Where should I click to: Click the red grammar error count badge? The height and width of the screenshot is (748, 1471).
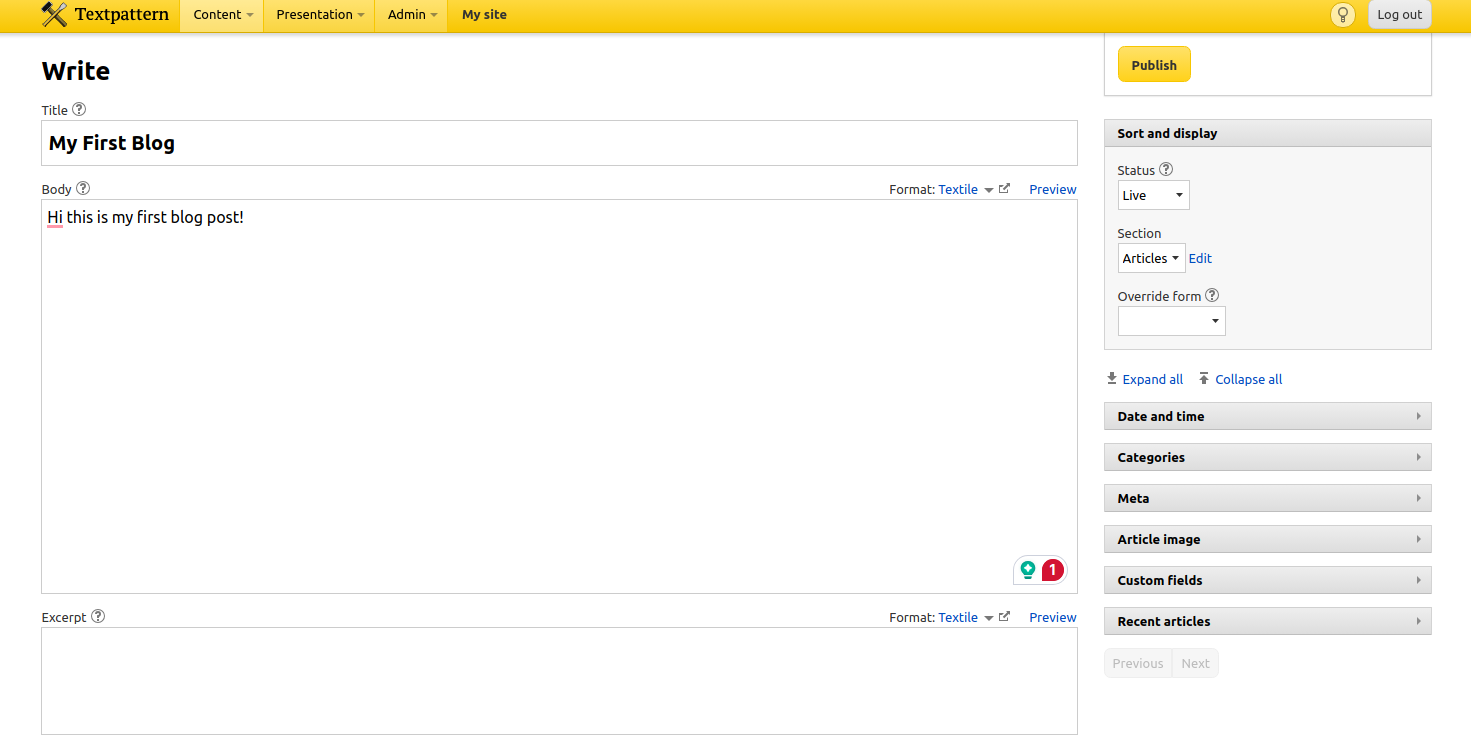coord(1052,570)
